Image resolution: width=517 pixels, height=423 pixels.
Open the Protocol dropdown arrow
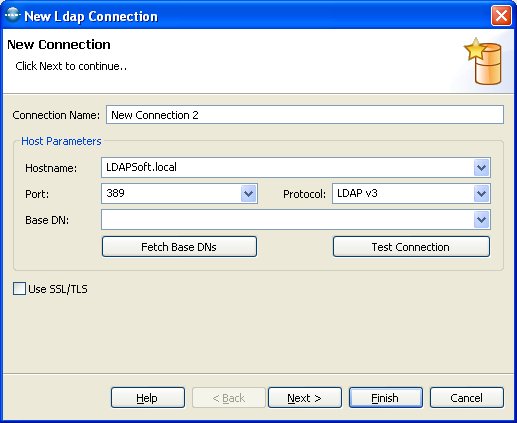[x=481, y=193]
